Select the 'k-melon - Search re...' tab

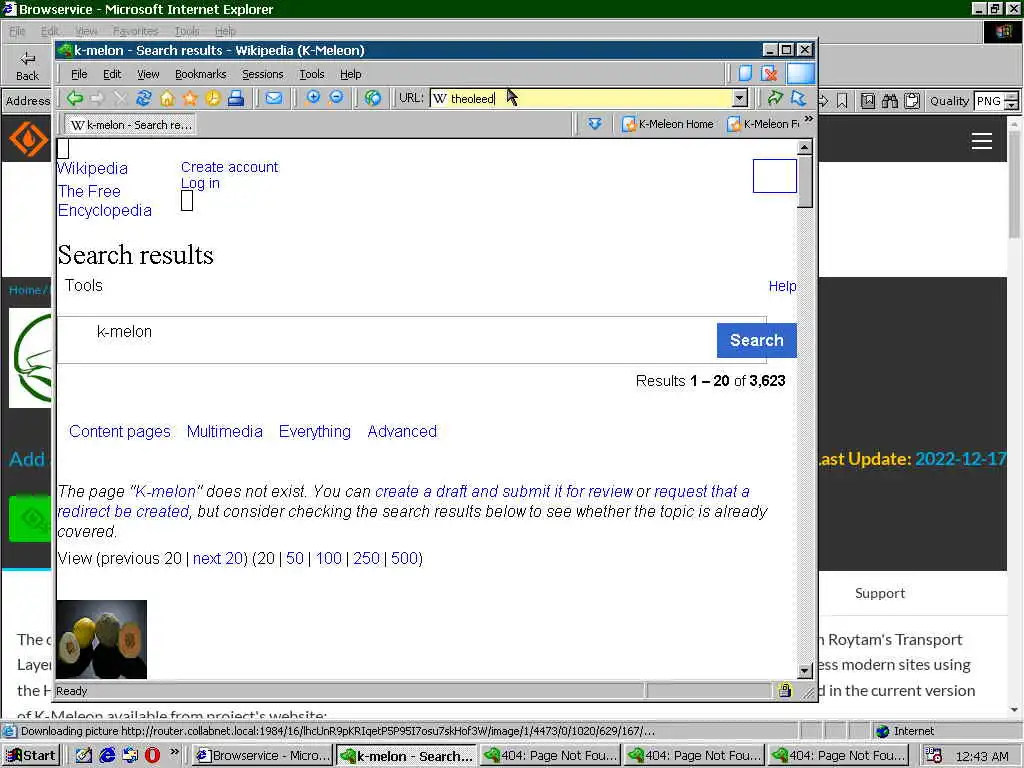pyautogui.click(x=131, y=124)
